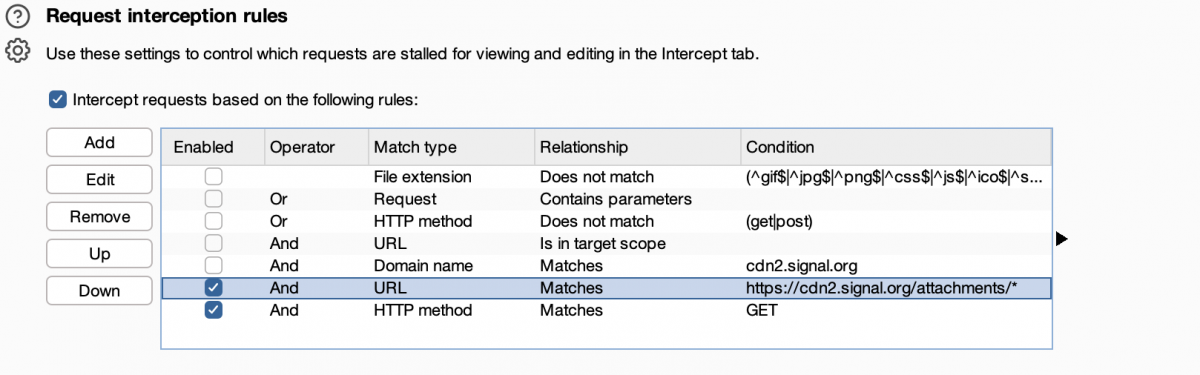This screenshot has height=375, width=1200.
Task: Enable the File extension rule checkbox
Action: tap(213, 177)
